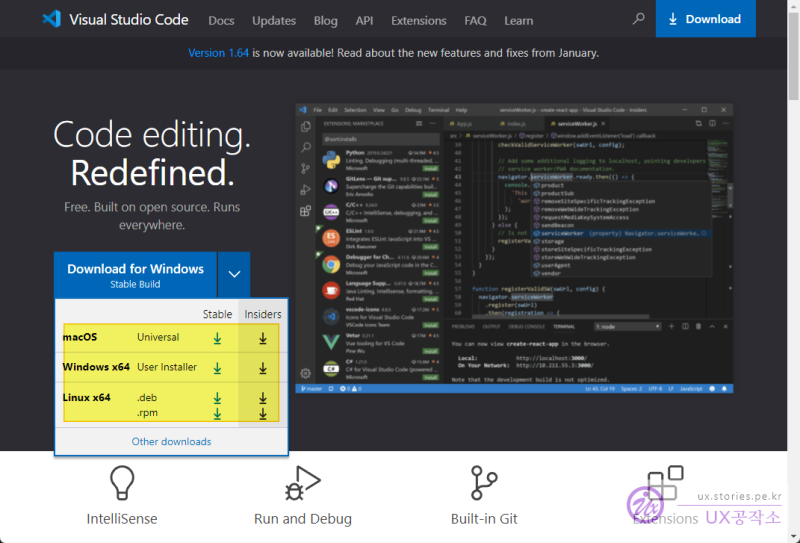Click the Code editing. Redefined. headline
800x543 pixels.
[152, 154]
